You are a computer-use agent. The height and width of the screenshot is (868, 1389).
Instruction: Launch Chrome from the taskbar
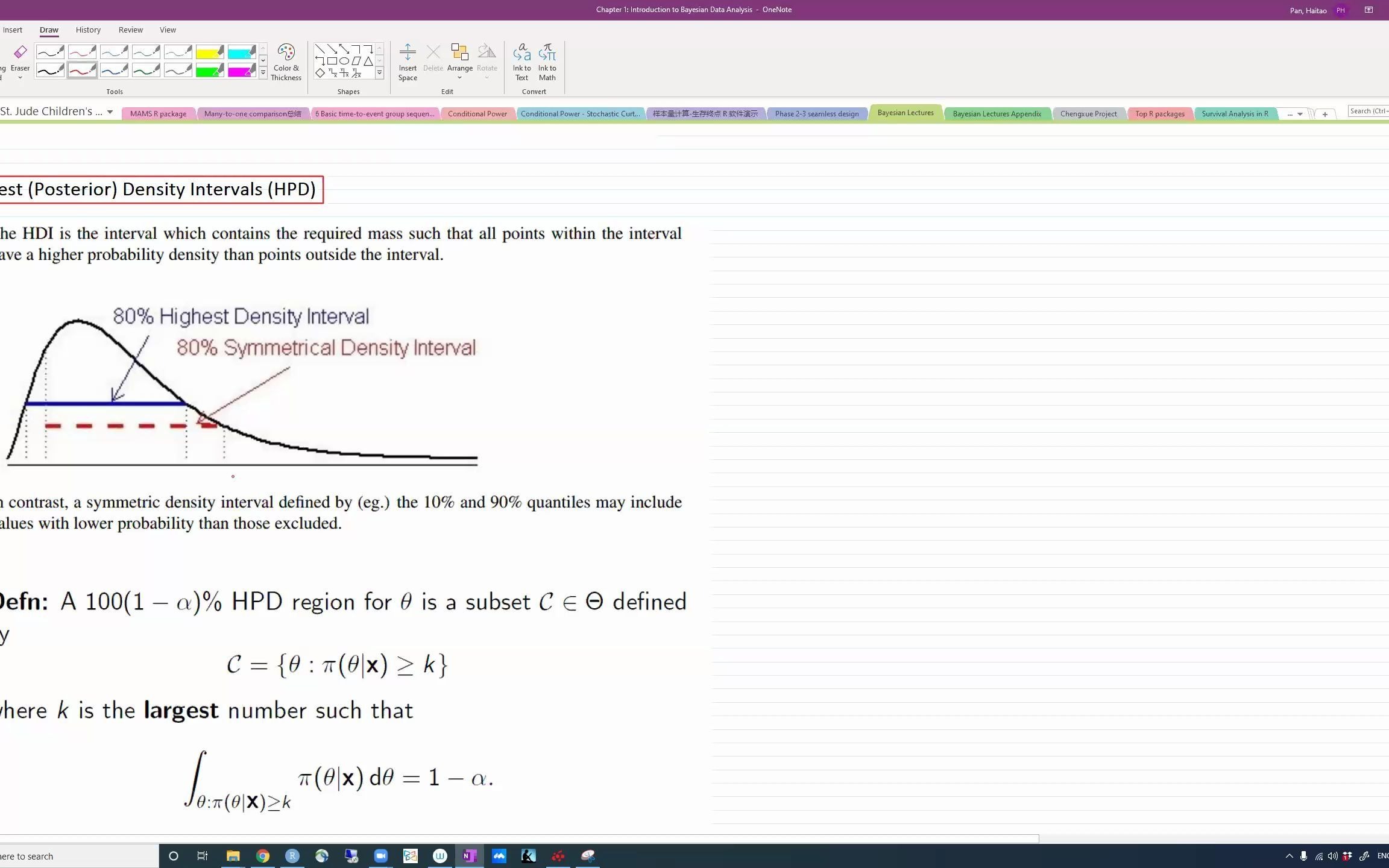pos(263,855)
